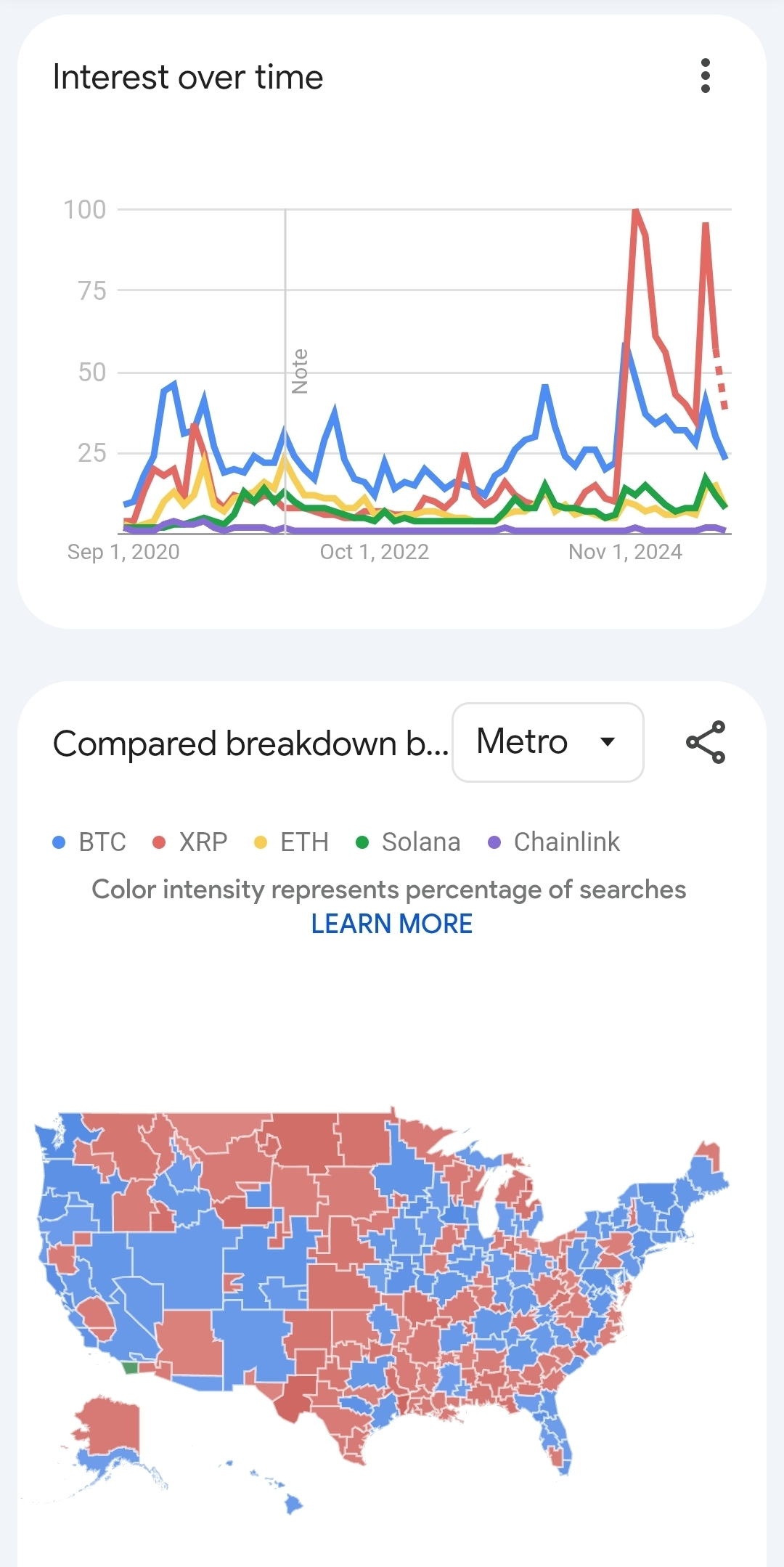Click the purple Chainlink legend dot
Viewport: 784px width, 1567px height.
pos(494,842)
